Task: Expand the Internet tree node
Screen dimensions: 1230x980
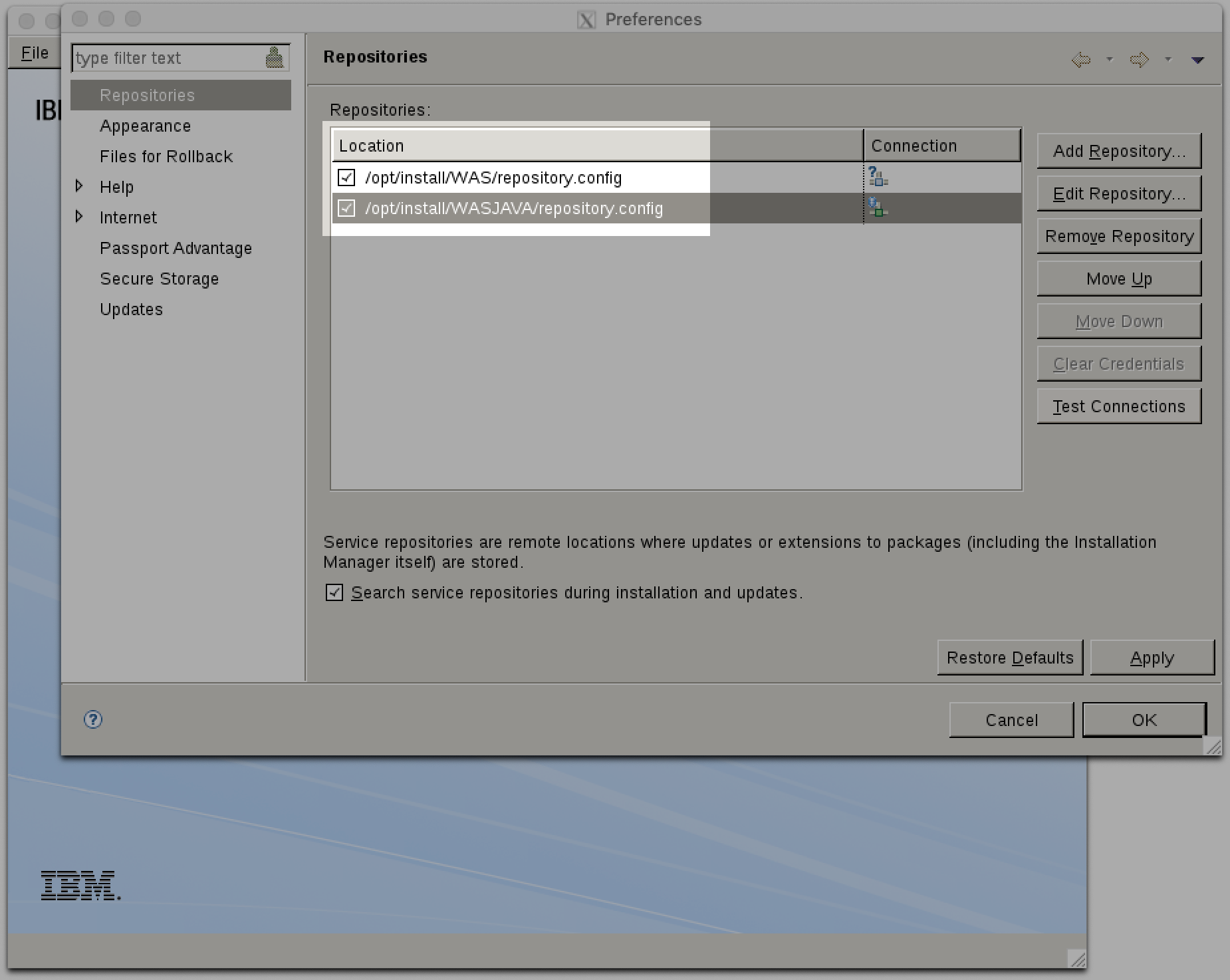Action: pos(79,217)
